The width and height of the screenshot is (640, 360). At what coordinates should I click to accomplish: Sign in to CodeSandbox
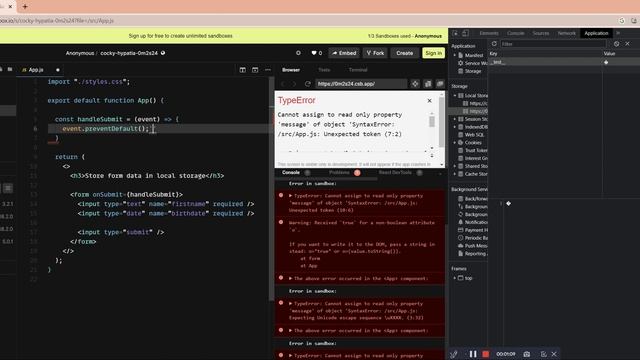click(433, 53)
